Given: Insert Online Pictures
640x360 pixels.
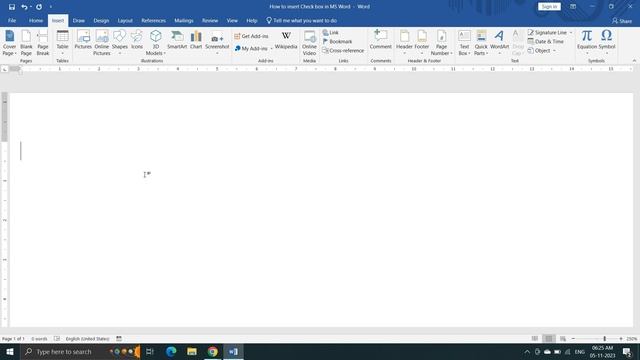Looking at the screenshot, I should pos(102,42).
